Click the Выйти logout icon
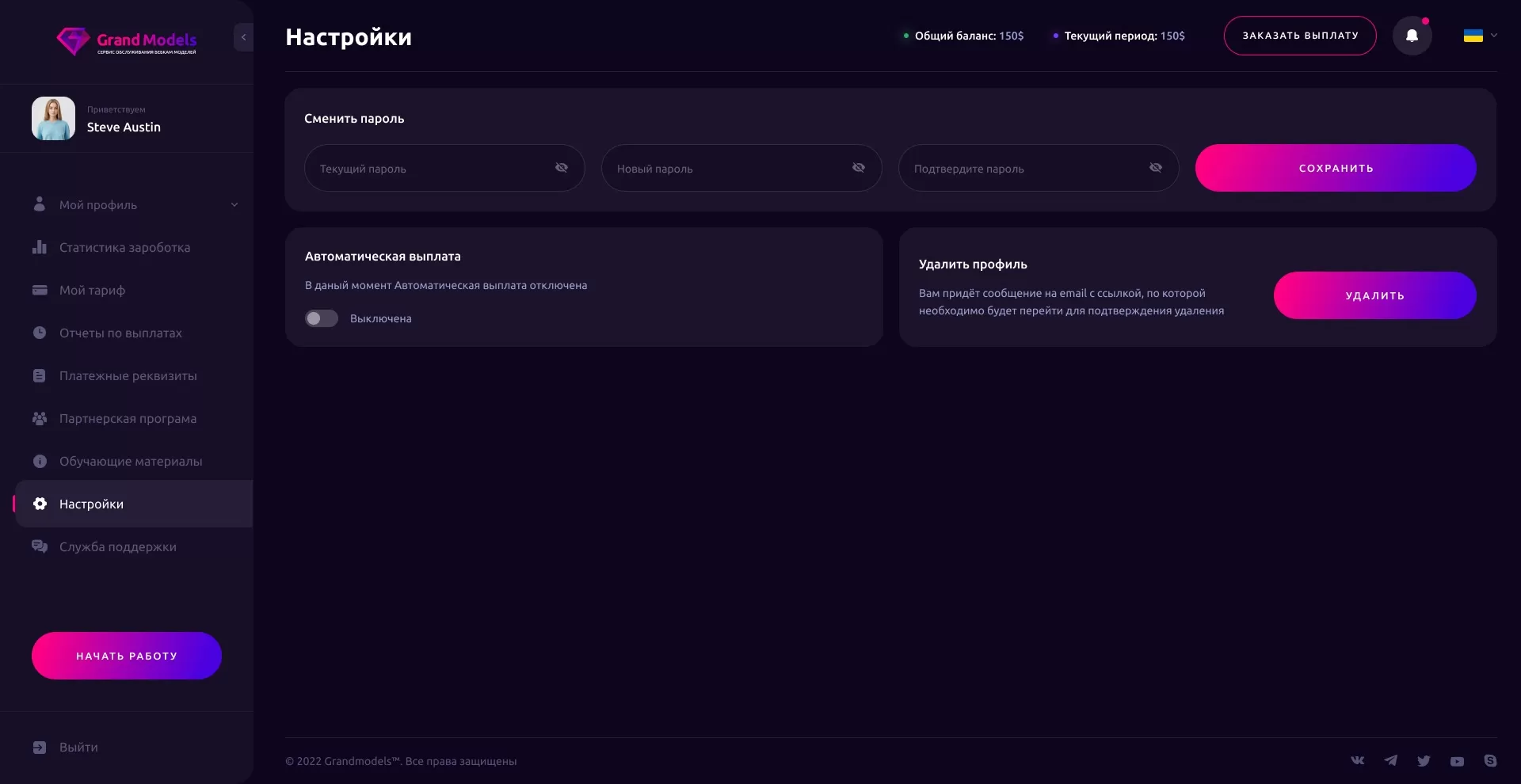Image resolution: width=1521 pixels, height=784 pixels. [40, 747]
